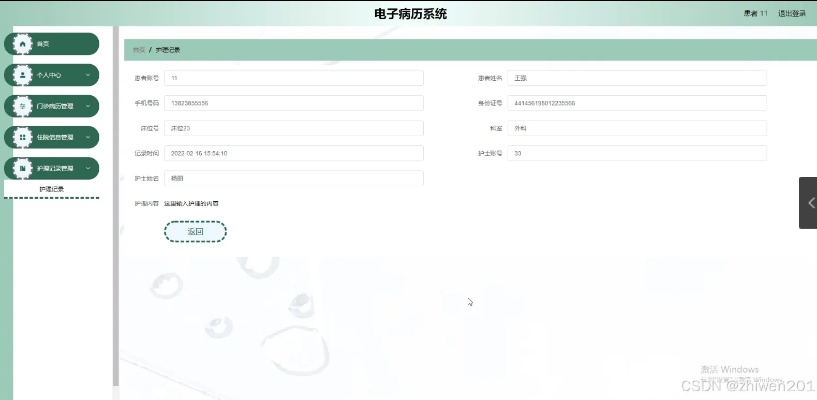Screen dimensions: 817x400
Task: Click the 住院信息管理 grid icon
Action: [22, 138]
